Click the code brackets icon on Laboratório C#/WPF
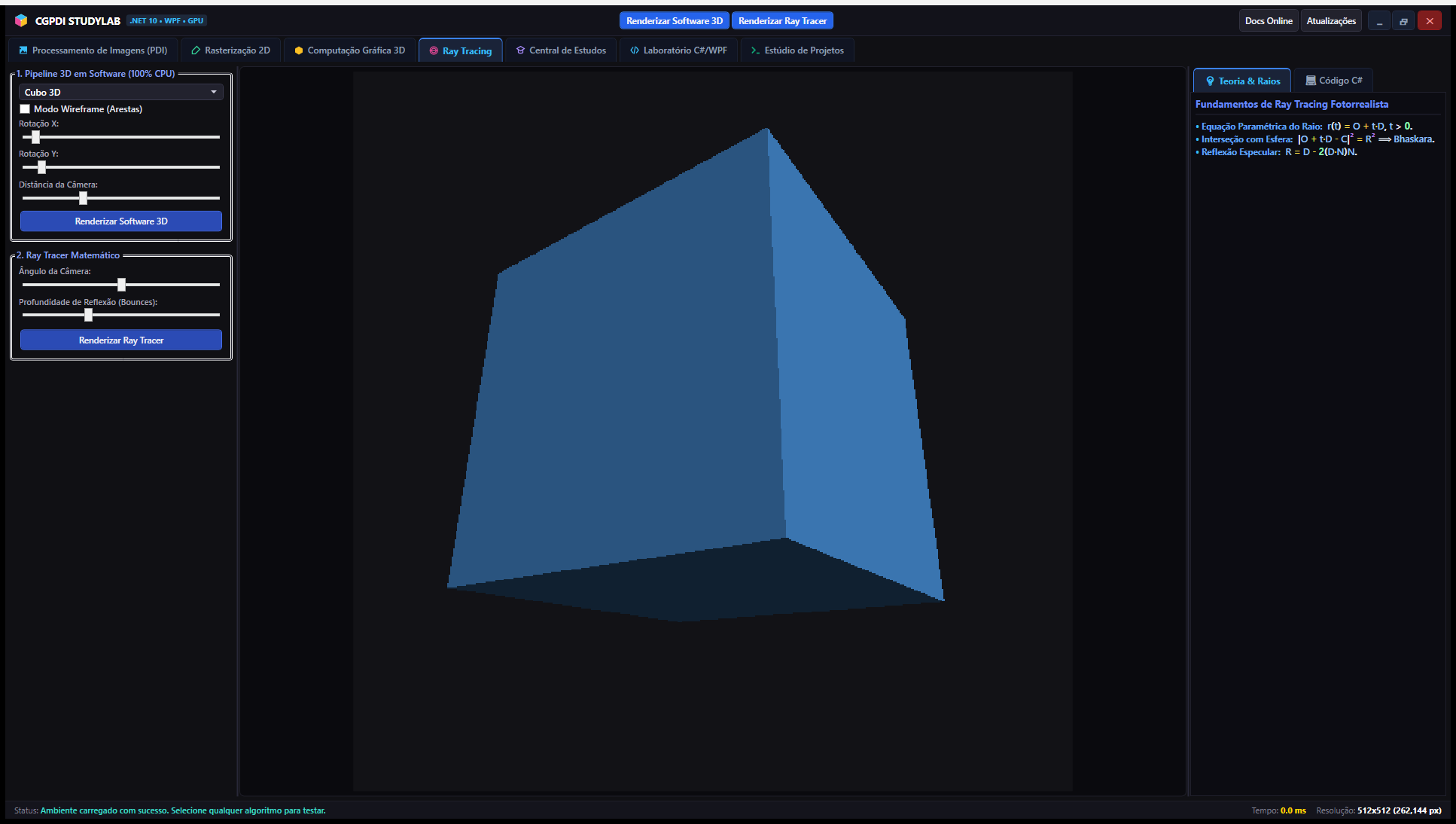 (x=635, y=50)
